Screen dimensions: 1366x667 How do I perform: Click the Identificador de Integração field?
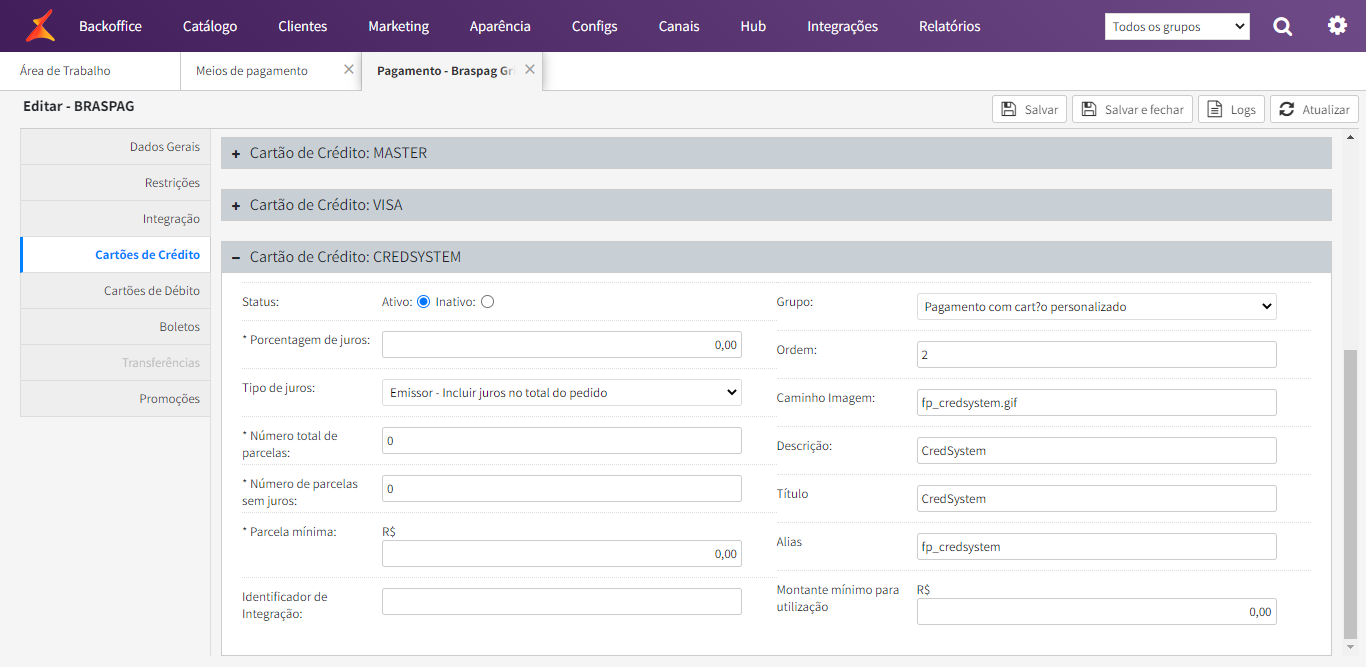562,601
